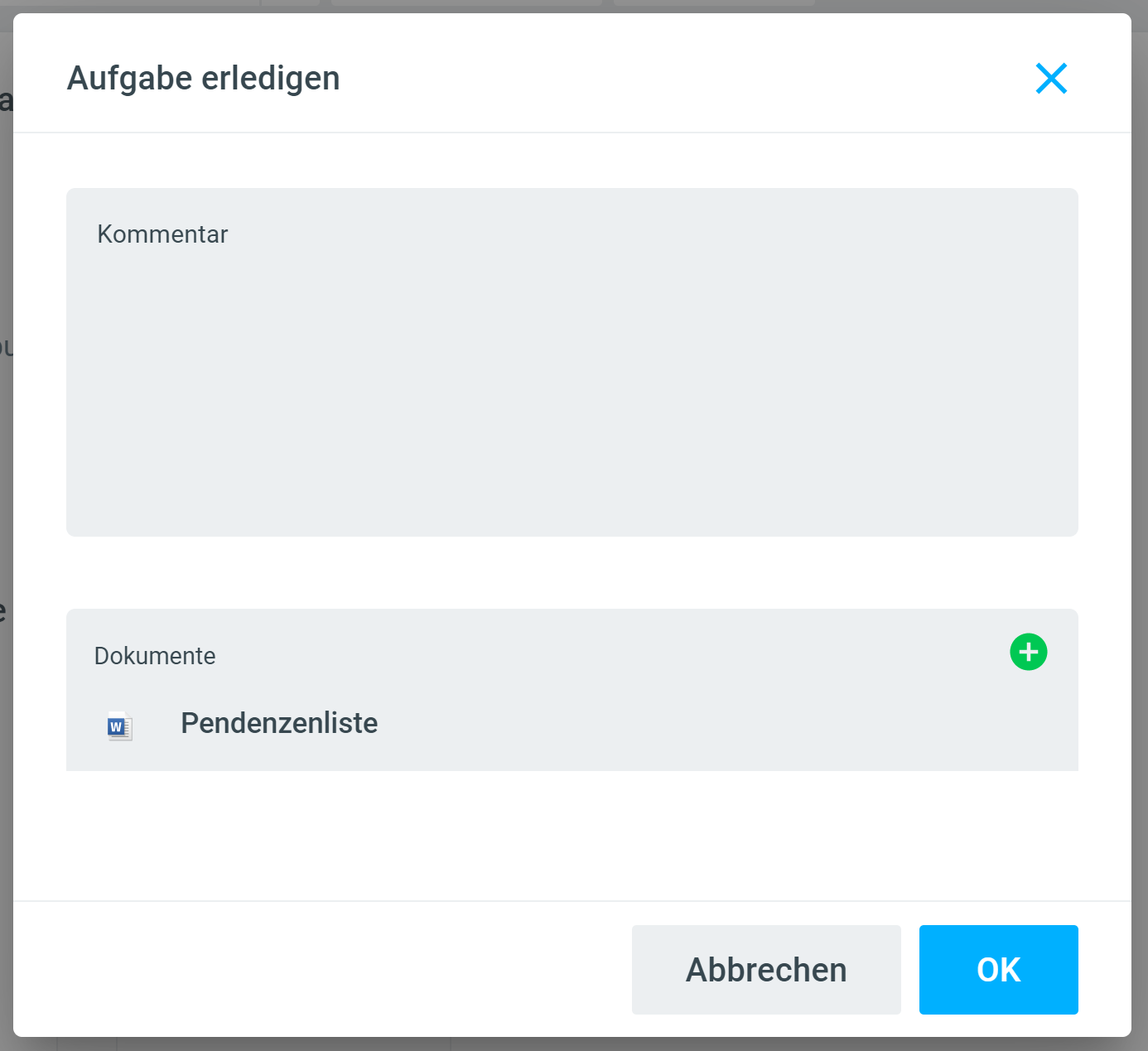Confirm the task with OK

point(998,970)
